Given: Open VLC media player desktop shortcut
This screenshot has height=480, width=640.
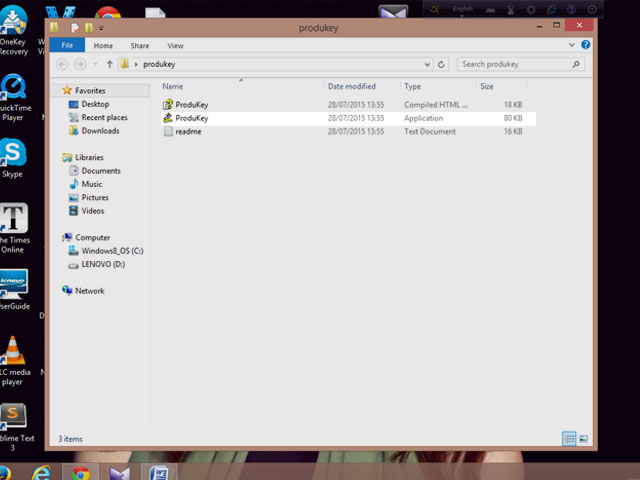Looking at the screenshot, I should [15, 361].
